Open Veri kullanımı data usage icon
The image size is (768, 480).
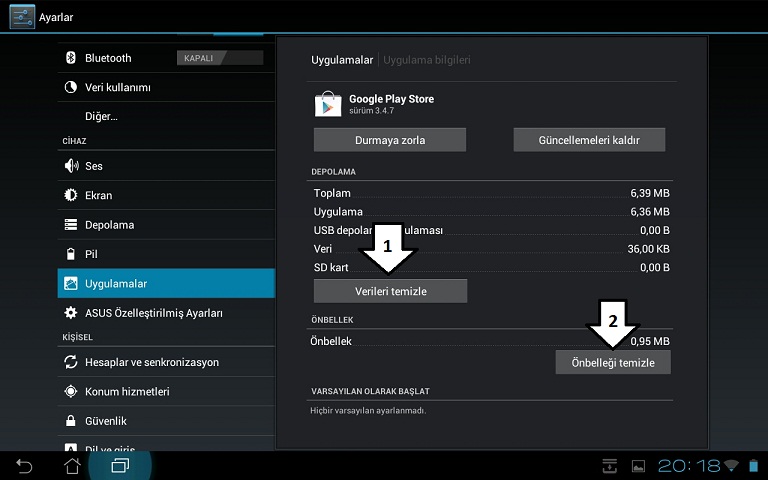pyautogui.click(x=71, y=87)
